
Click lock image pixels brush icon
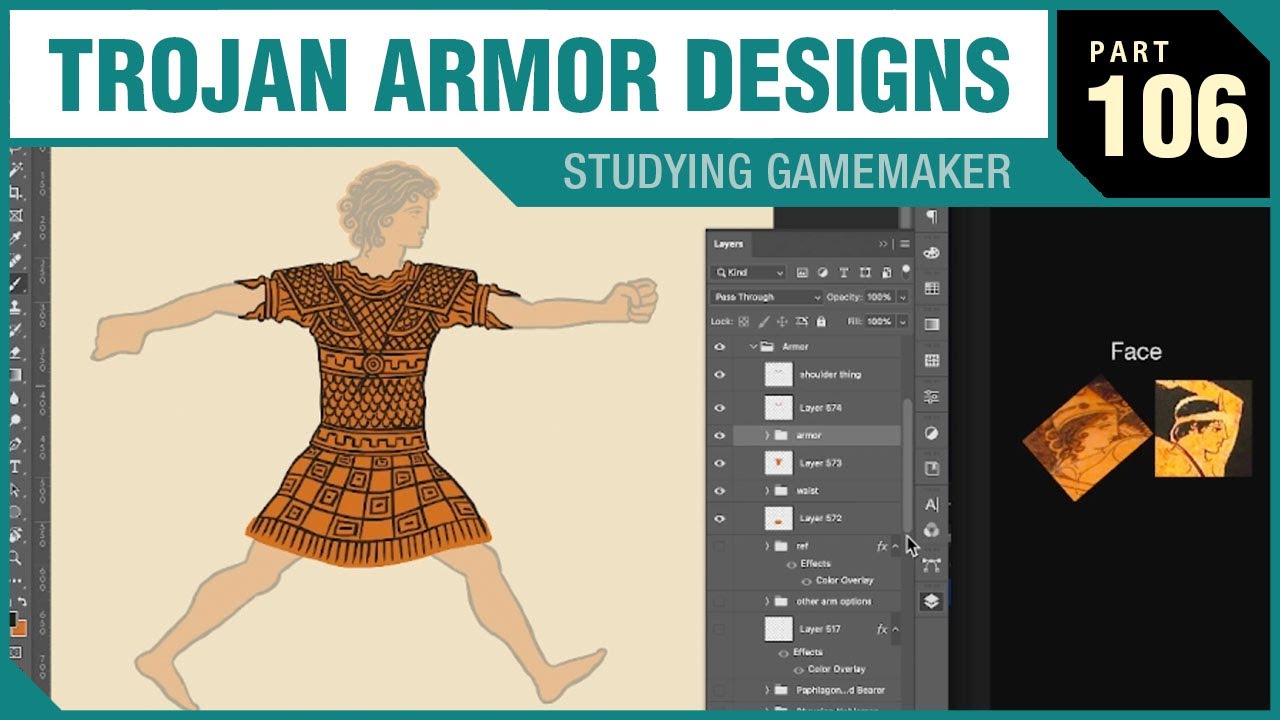click(763, 322)
